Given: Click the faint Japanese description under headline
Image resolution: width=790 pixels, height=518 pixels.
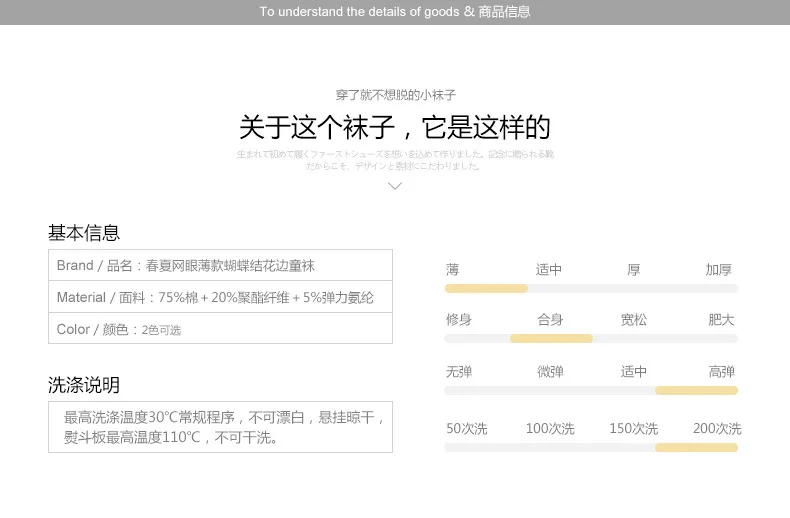Looking at the screenshot, I should click(395, 160).
